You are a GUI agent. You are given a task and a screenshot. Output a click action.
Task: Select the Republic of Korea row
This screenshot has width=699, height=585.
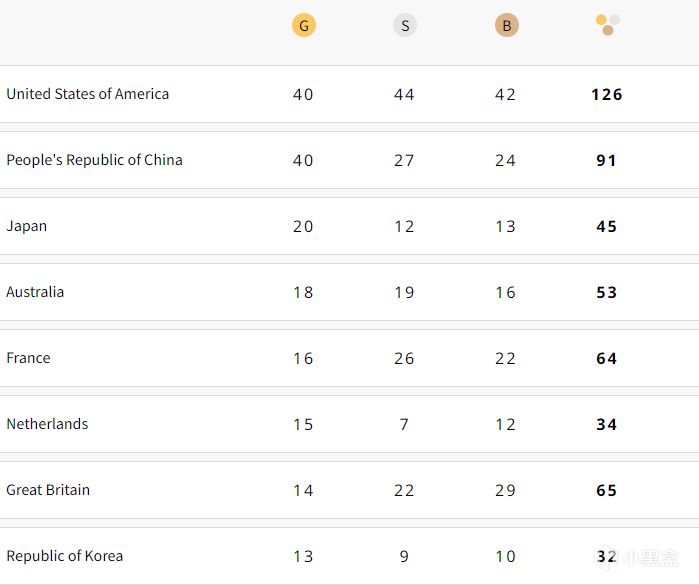[65, 556]
